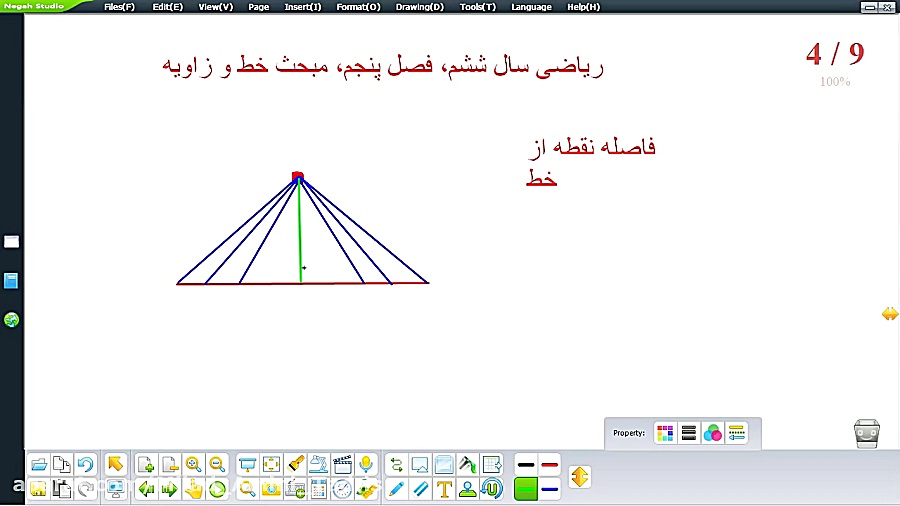Click the green curved path arrows icon
Viewport: 900px width, 506px height.
396,464
